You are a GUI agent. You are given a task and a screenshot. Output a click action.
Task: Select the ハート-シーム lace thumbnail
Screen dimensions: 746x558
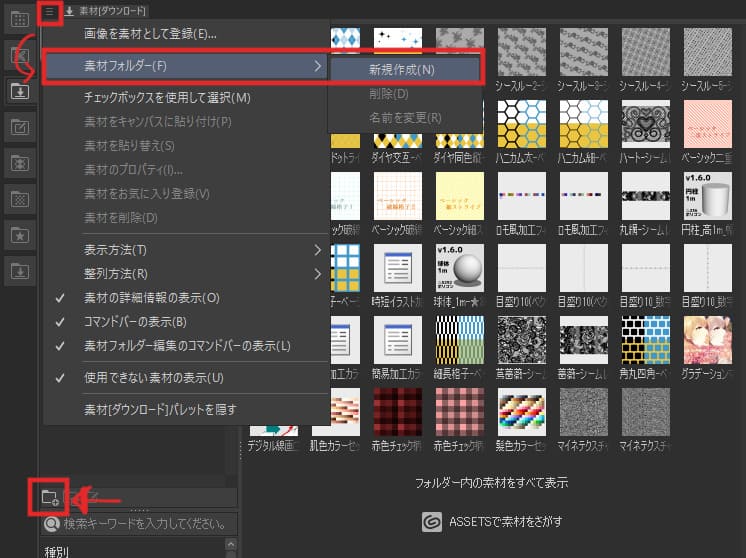pyautogui.click(x=646, y=124)
